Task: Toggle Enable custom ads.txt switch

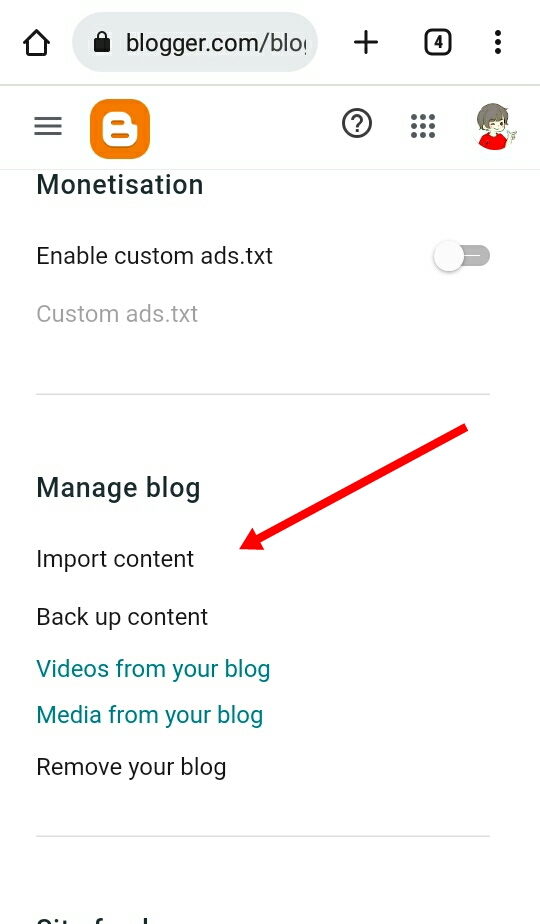Action: pyautogui.click(x=462, y=256)
